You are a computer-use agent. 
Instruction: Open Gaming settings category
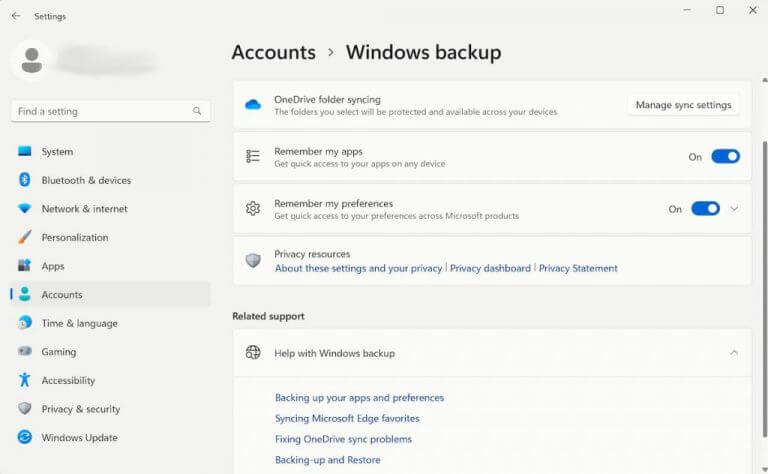(x=111, y=352)
